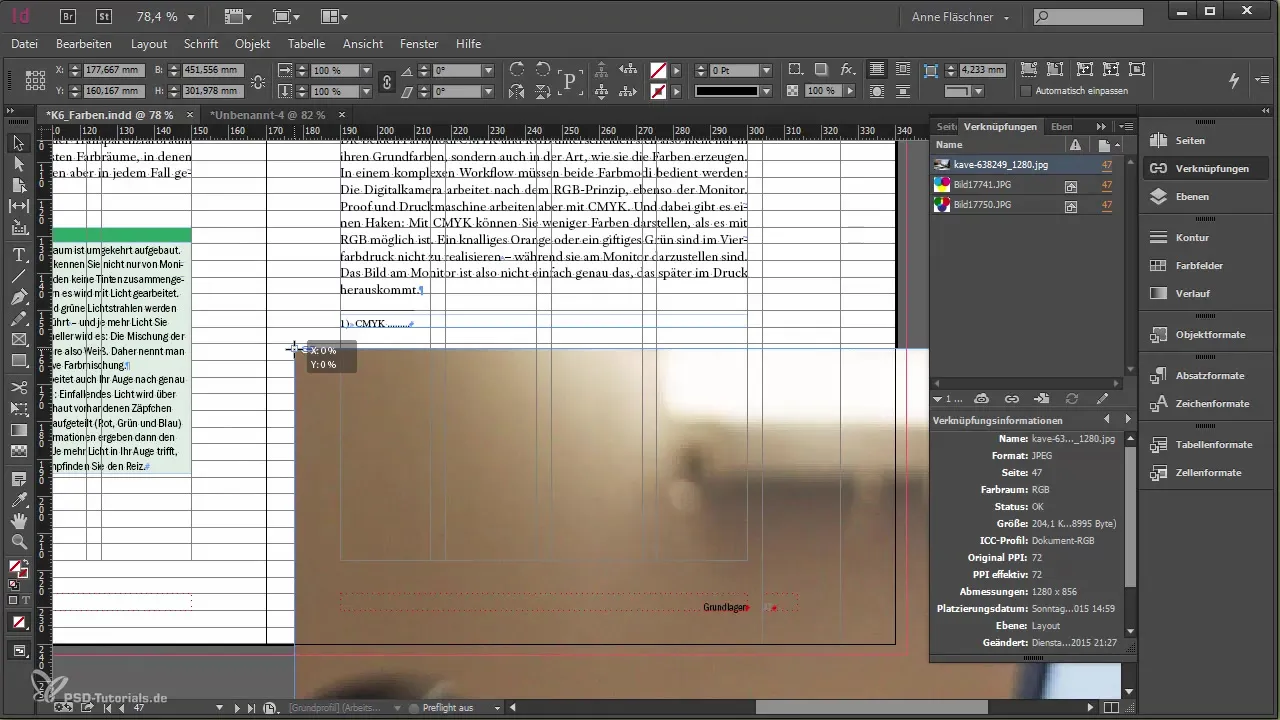Screen dimensions: 1280x720
Task: Open the Preflight aus dropdown arrow
Action: click(495, 708)
